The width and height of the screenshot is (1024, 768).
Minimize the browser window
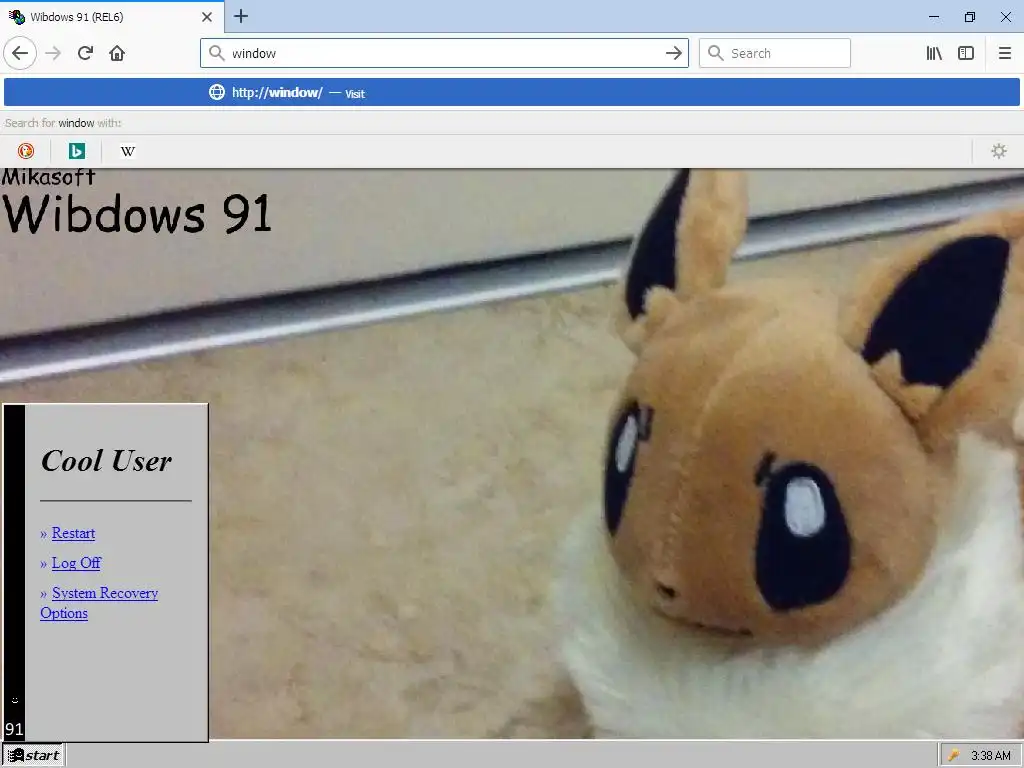click(x=935, y=17)
